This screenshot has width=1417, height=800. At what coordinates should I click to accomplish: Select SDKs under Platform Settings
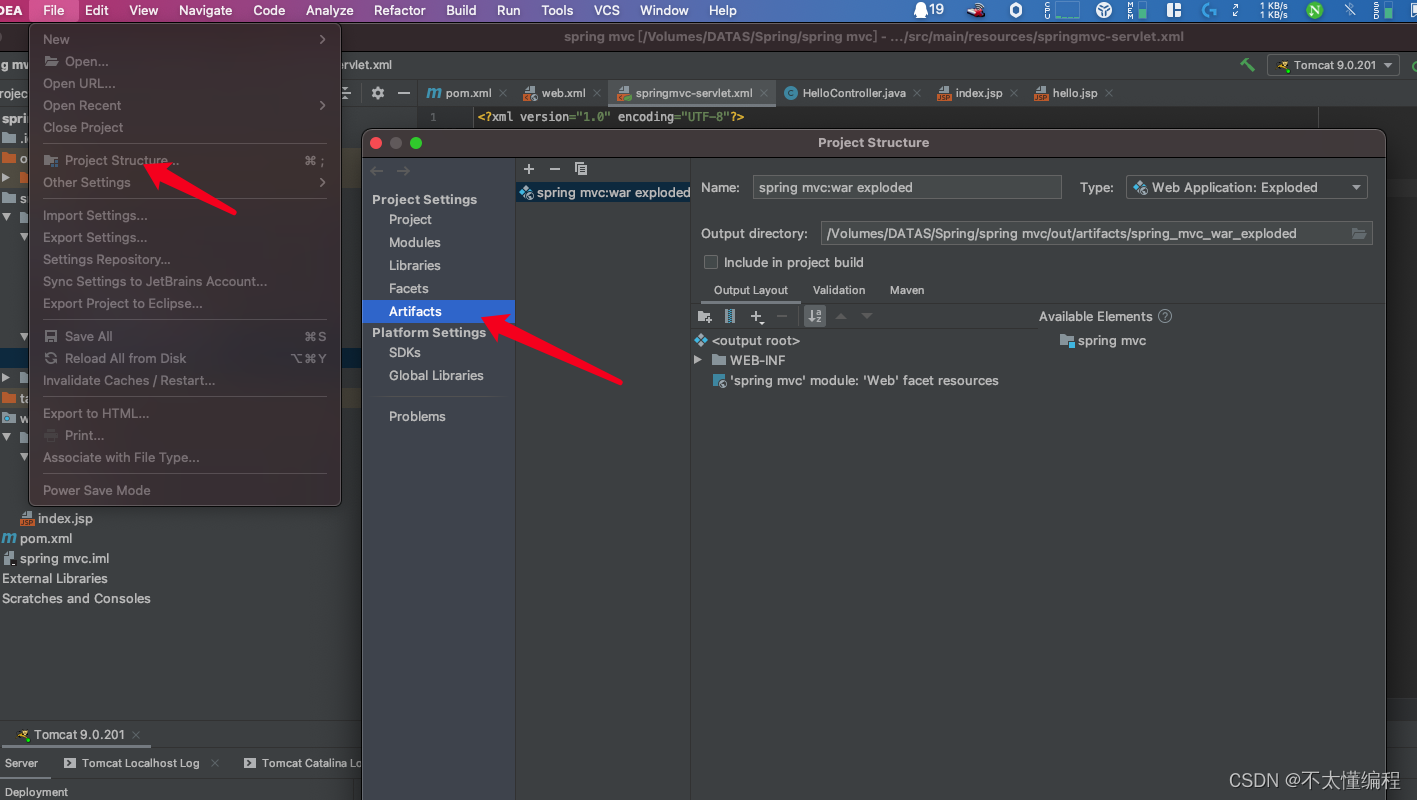pyautogui.click(x=404, y=352)
